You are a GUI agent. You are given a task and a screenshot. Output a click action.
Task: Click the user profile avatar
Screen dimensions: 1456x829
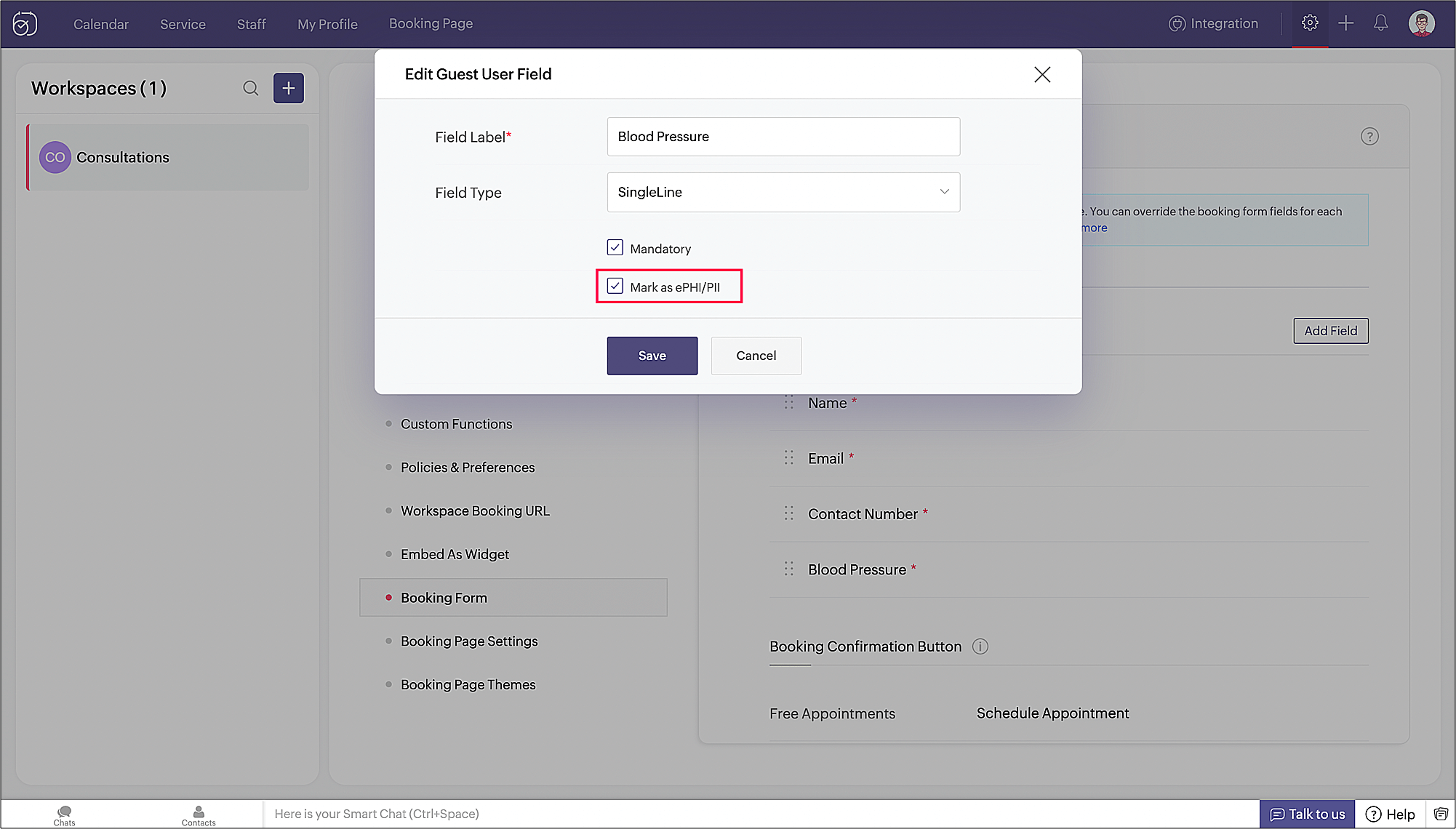pos(1421,23)
